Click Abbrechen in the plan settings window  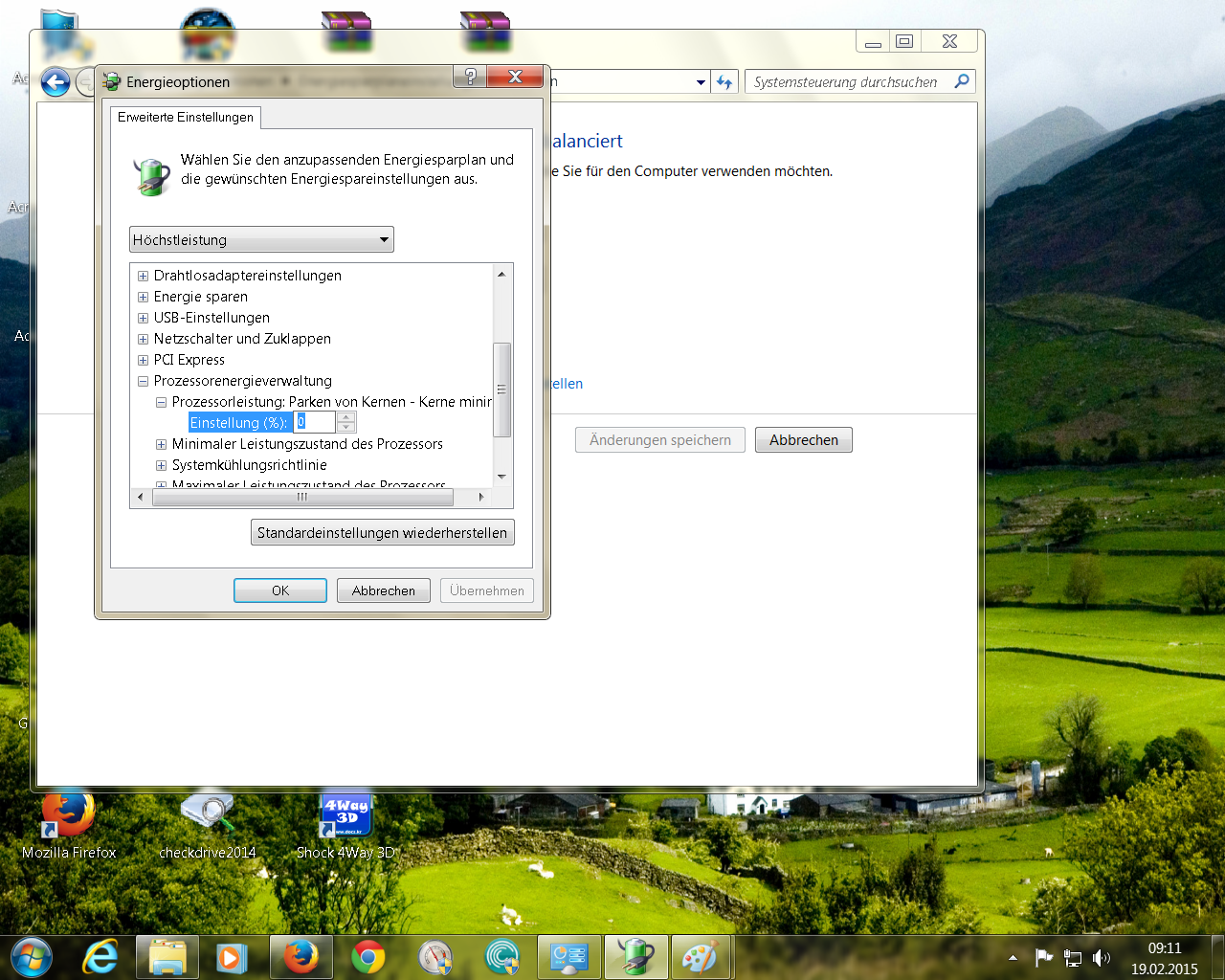(804, 440)
